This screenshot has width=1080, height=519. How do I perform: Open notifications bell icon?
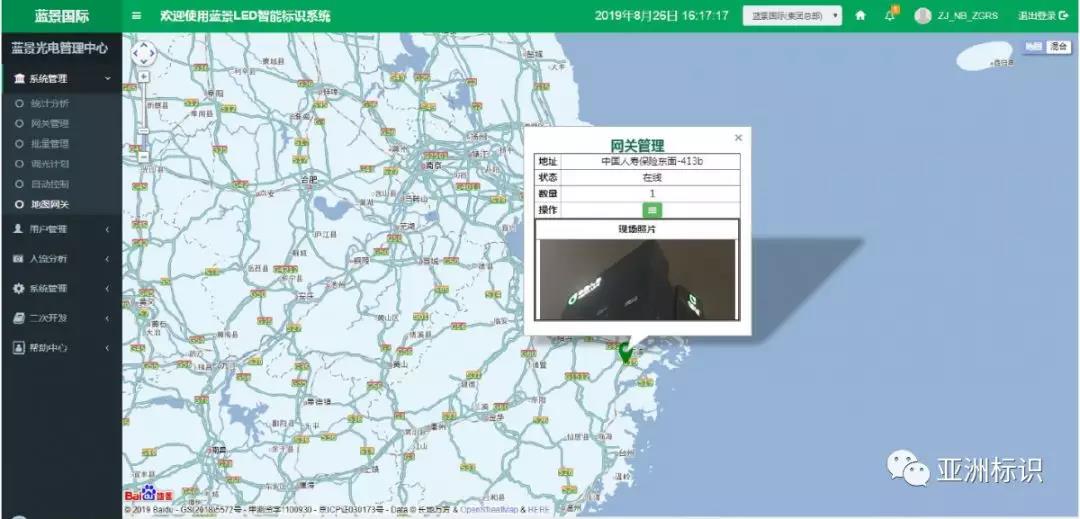point(890,14)
